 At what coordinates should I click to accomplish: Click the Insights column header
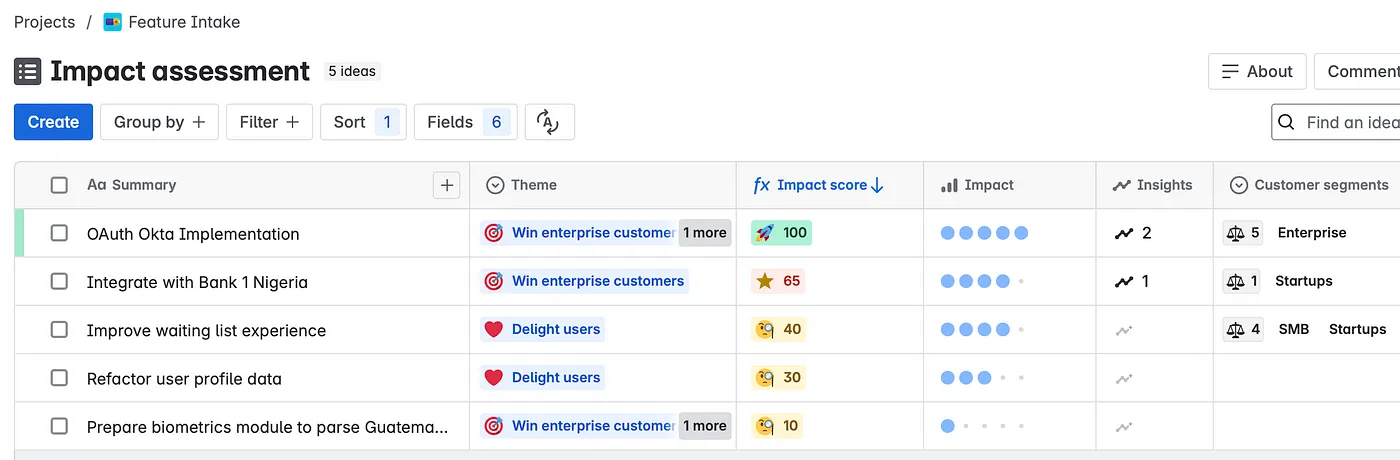tap(1152, 185)
